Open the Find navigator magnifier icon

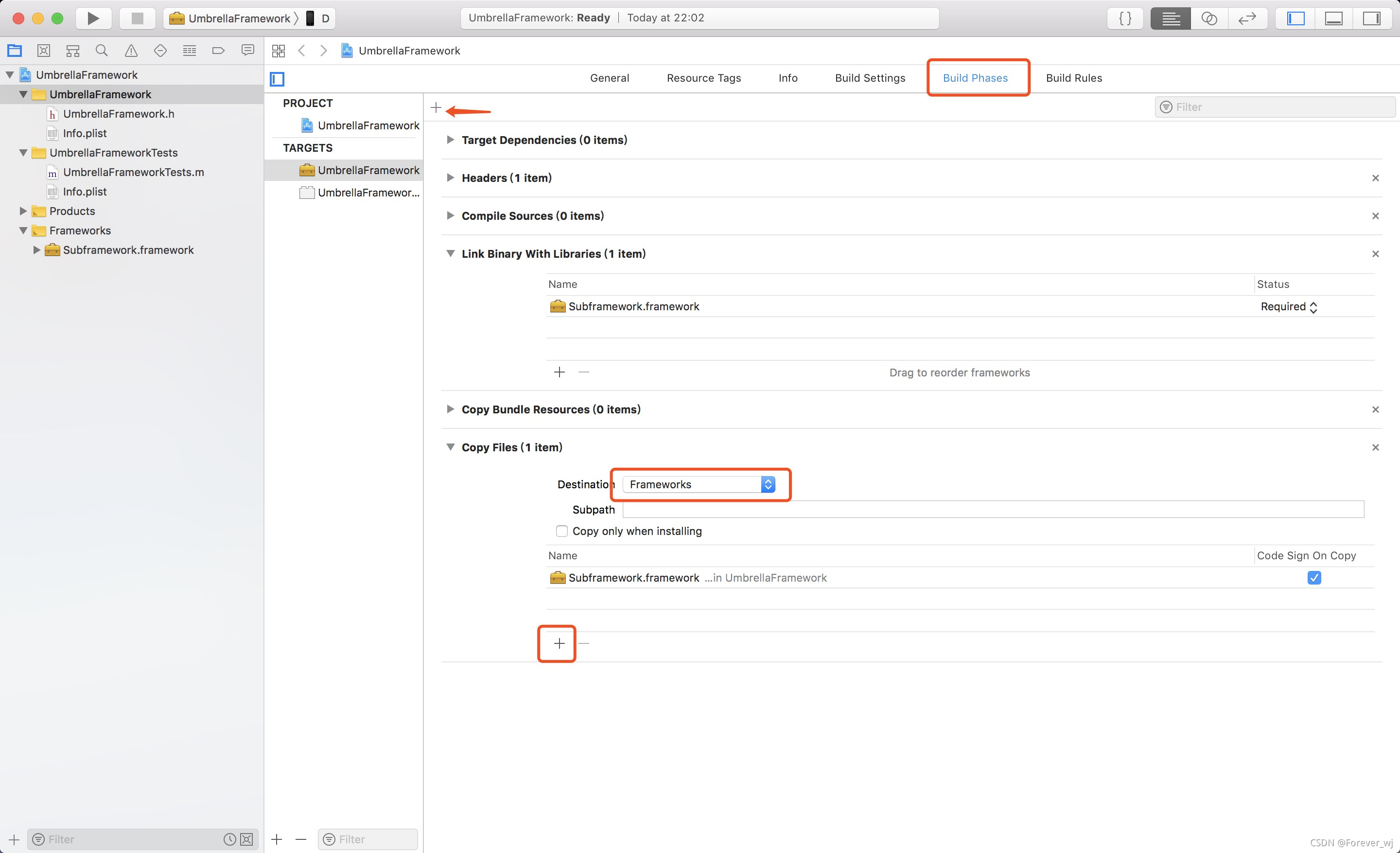(102, 51)
